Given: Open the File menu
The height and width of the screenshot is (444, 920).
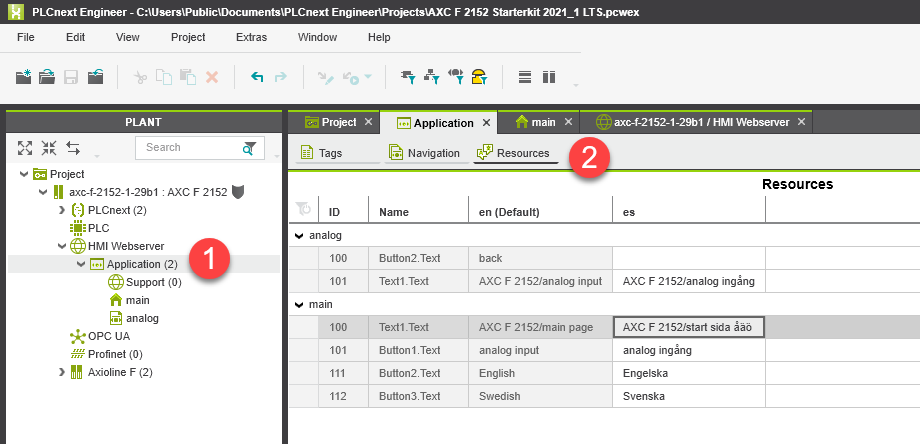Looking at the screenshot, I should pos(26,38).
